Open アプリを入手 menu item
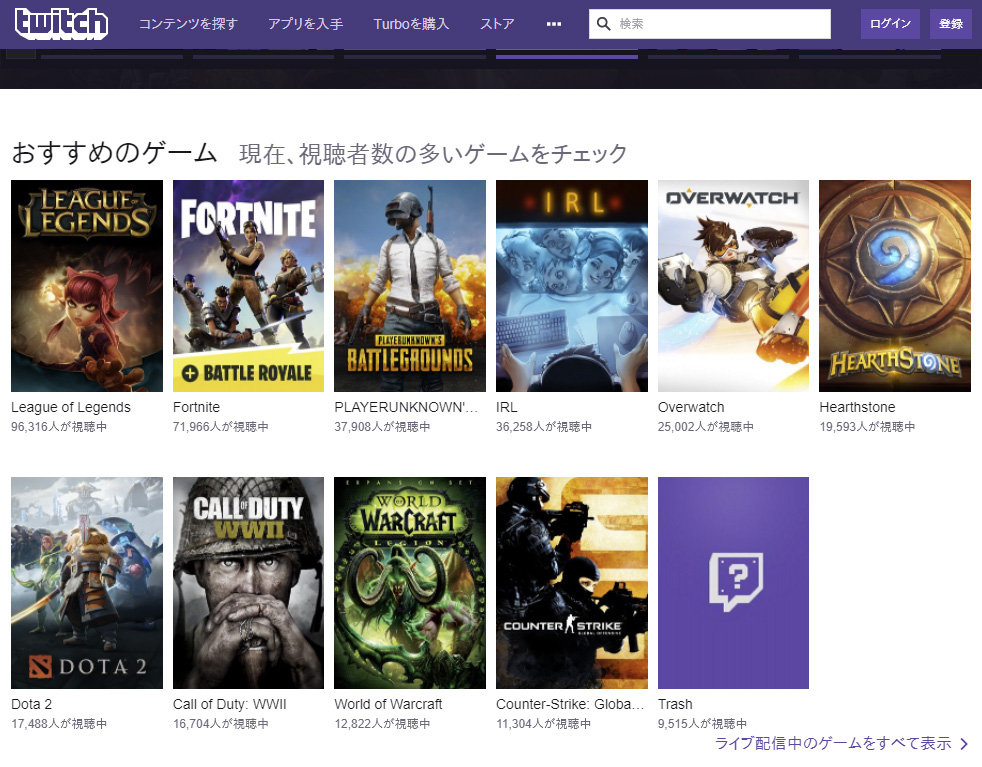 [x=306, y=24]
